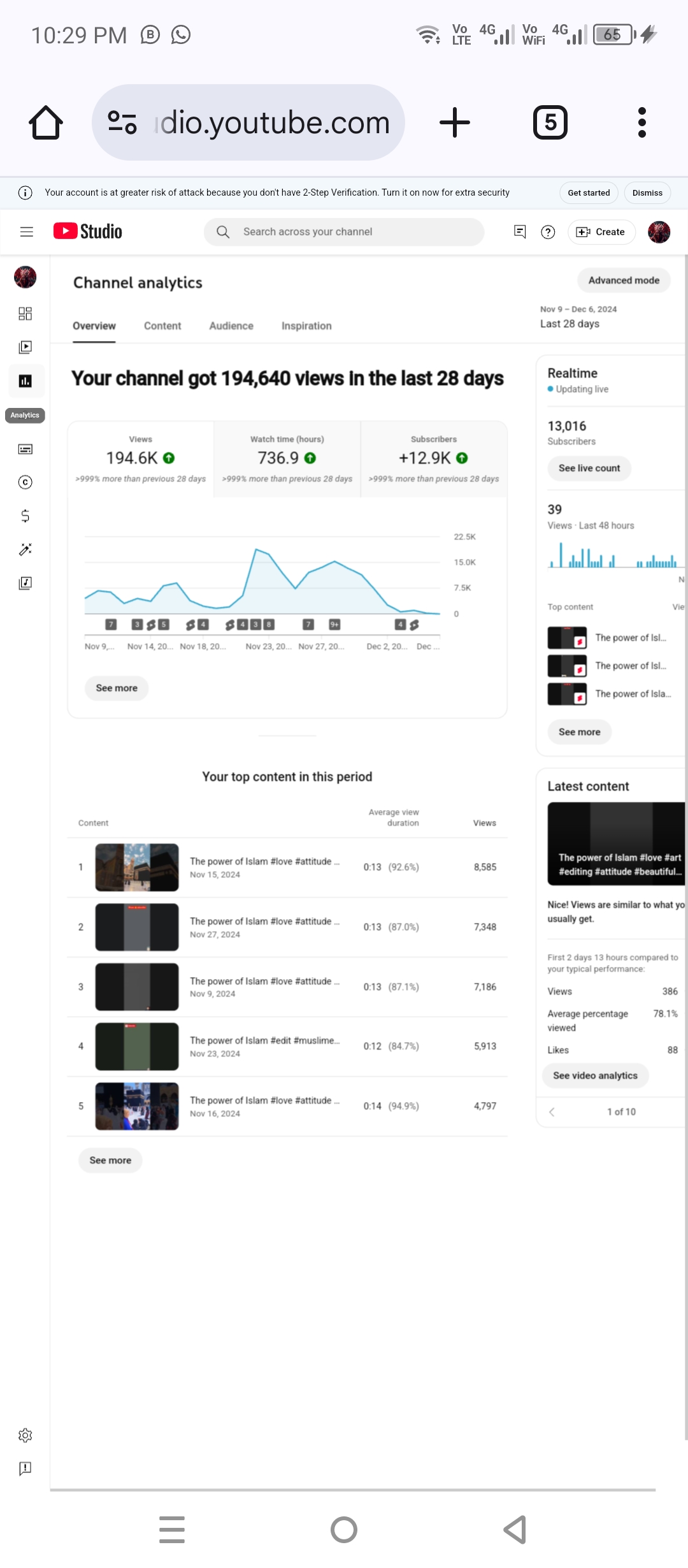Open third realtime item The power of Isla
The width and height of the screenshot is (688, 1568).
coord(610,694)
